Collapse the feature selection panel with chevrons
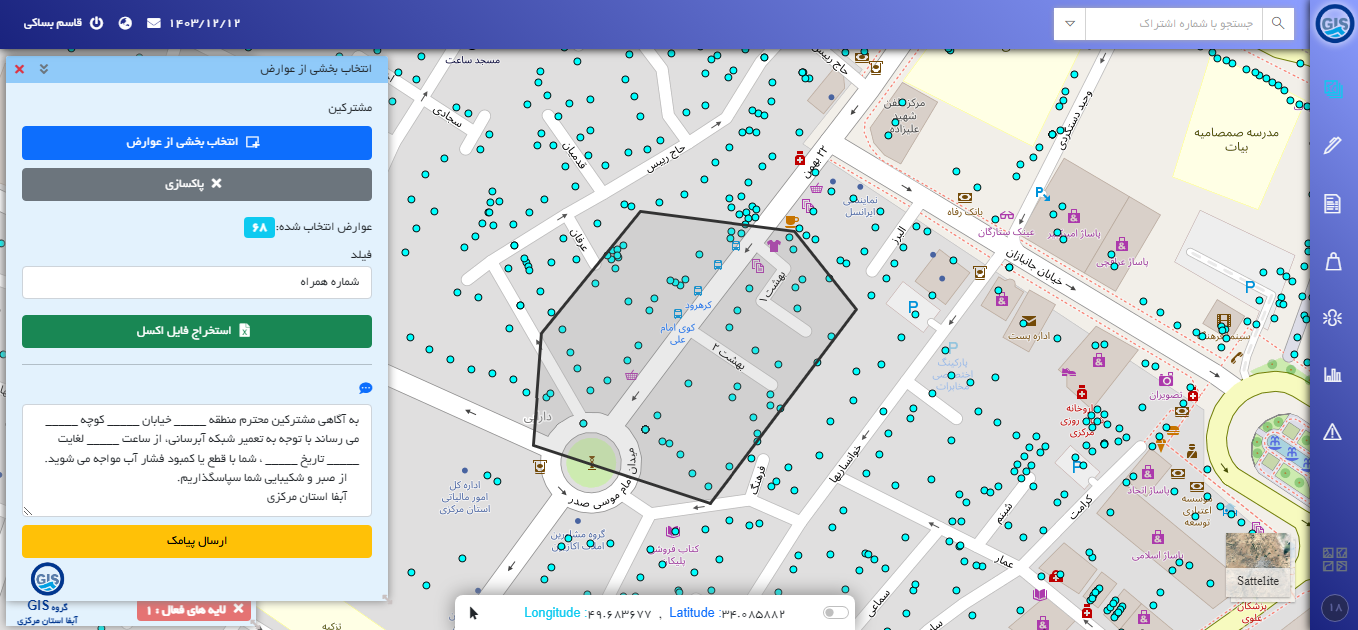This screenshot has height=630, width=1358. [x=43, y=69]
